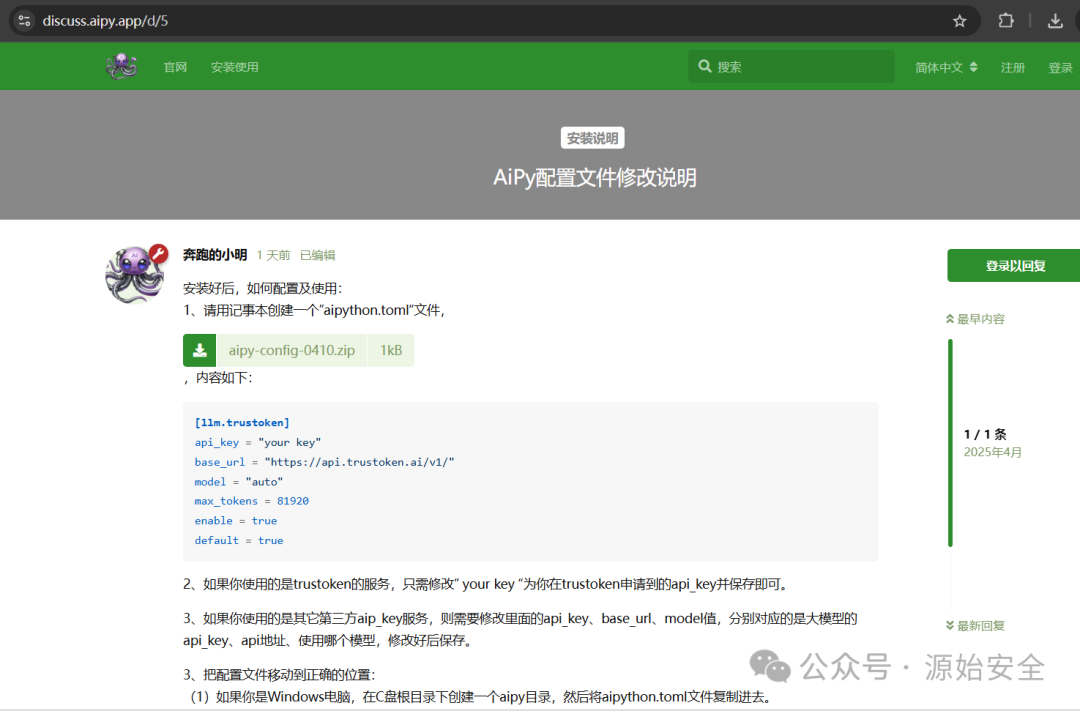Click the 1kB file size label

click(x=391, y=350)
